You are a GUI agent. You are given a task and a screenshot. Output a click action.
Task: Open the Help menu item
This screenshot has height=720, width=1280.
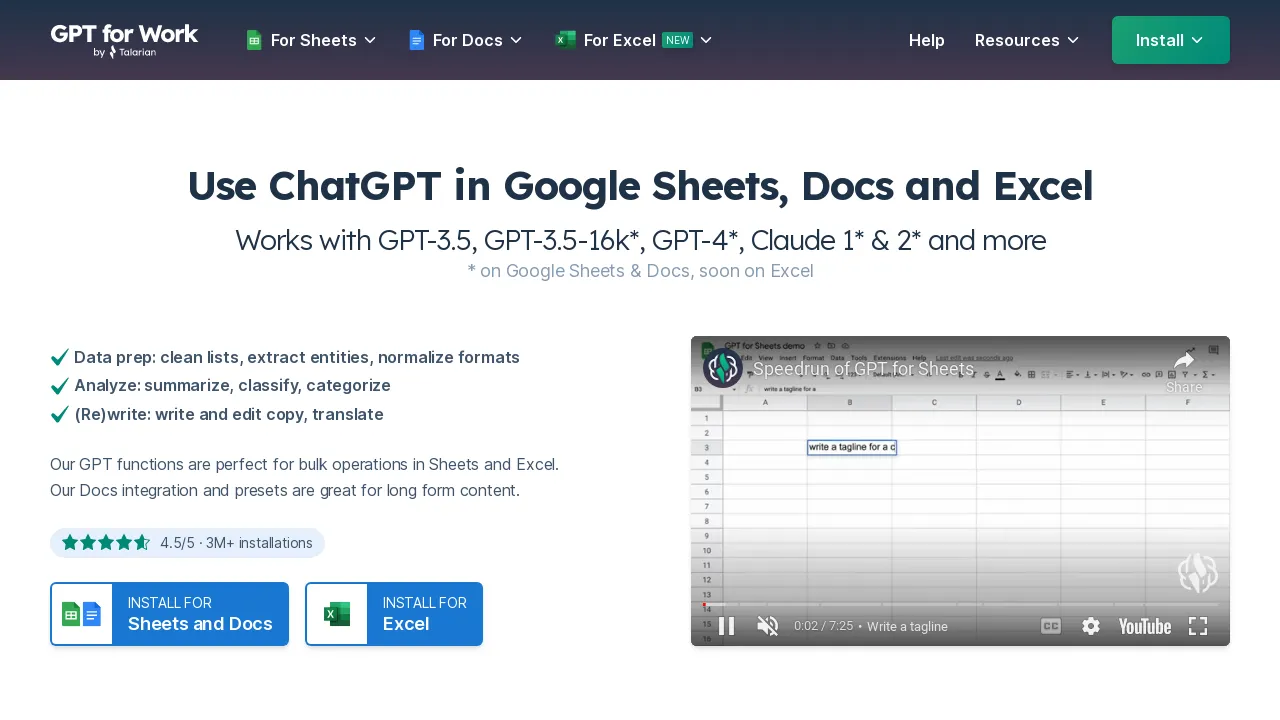pyautogui.click(x=926, y=40)
